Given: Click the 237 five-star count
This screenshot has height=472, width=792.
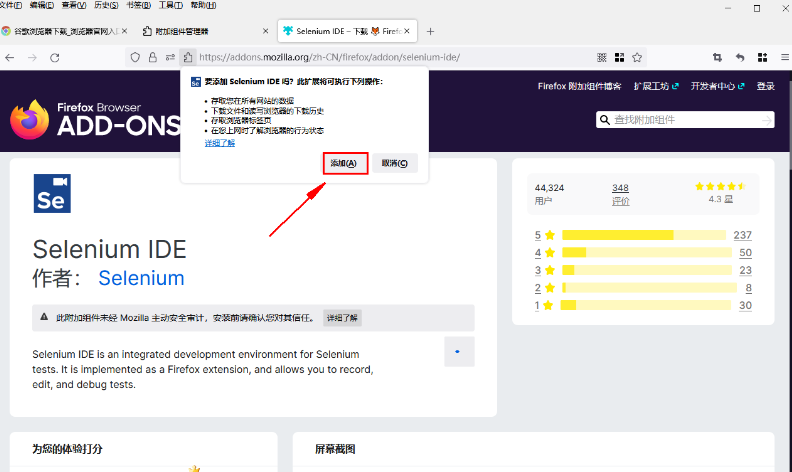Looking at the screenshot, I should pos(742,235).
